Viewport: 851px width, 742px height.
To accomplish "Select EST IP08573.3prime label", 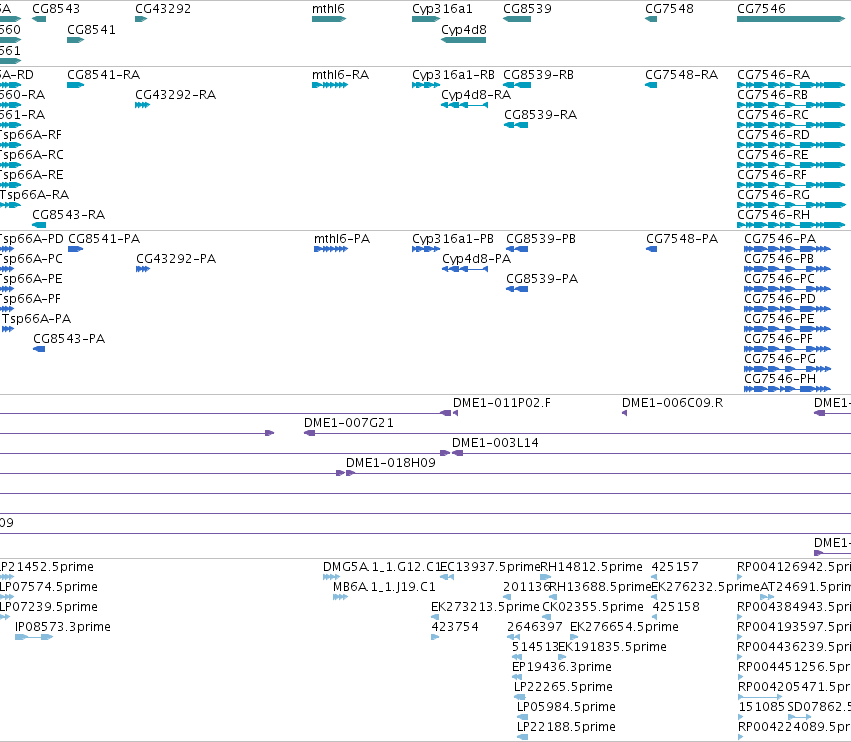I will pyautogui.click(x=63, y=627).
